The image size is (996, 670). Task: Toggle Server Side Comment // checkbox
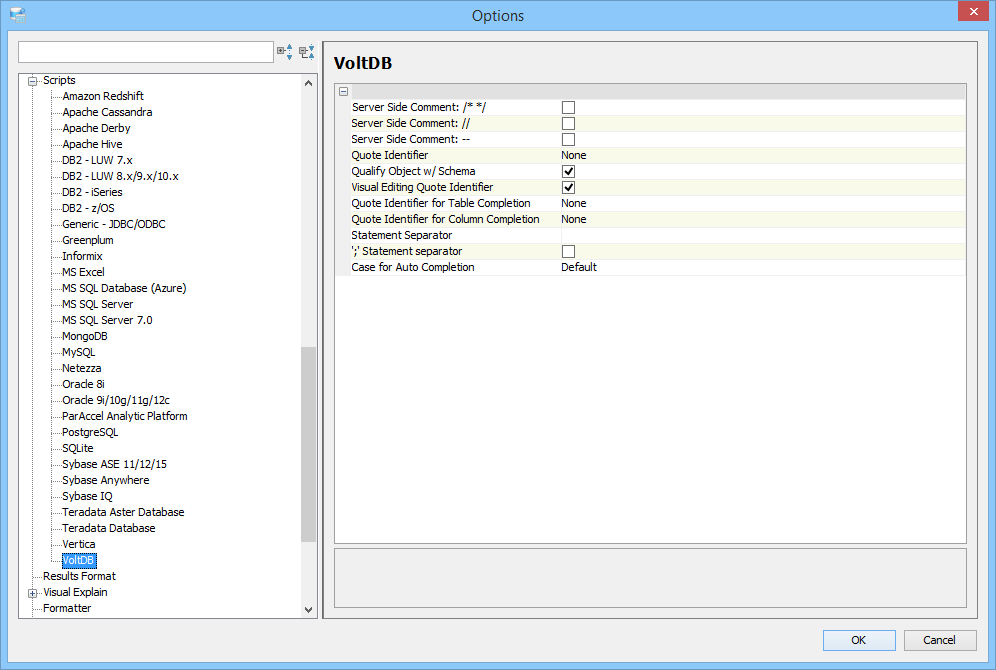(x=569, y=123)
